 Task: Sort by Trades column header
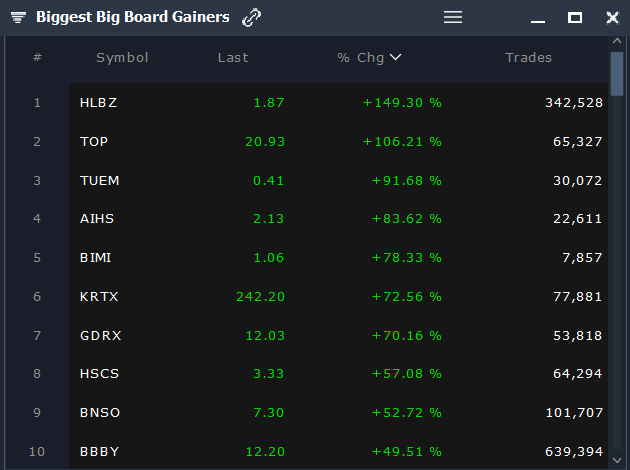[528, 57]
